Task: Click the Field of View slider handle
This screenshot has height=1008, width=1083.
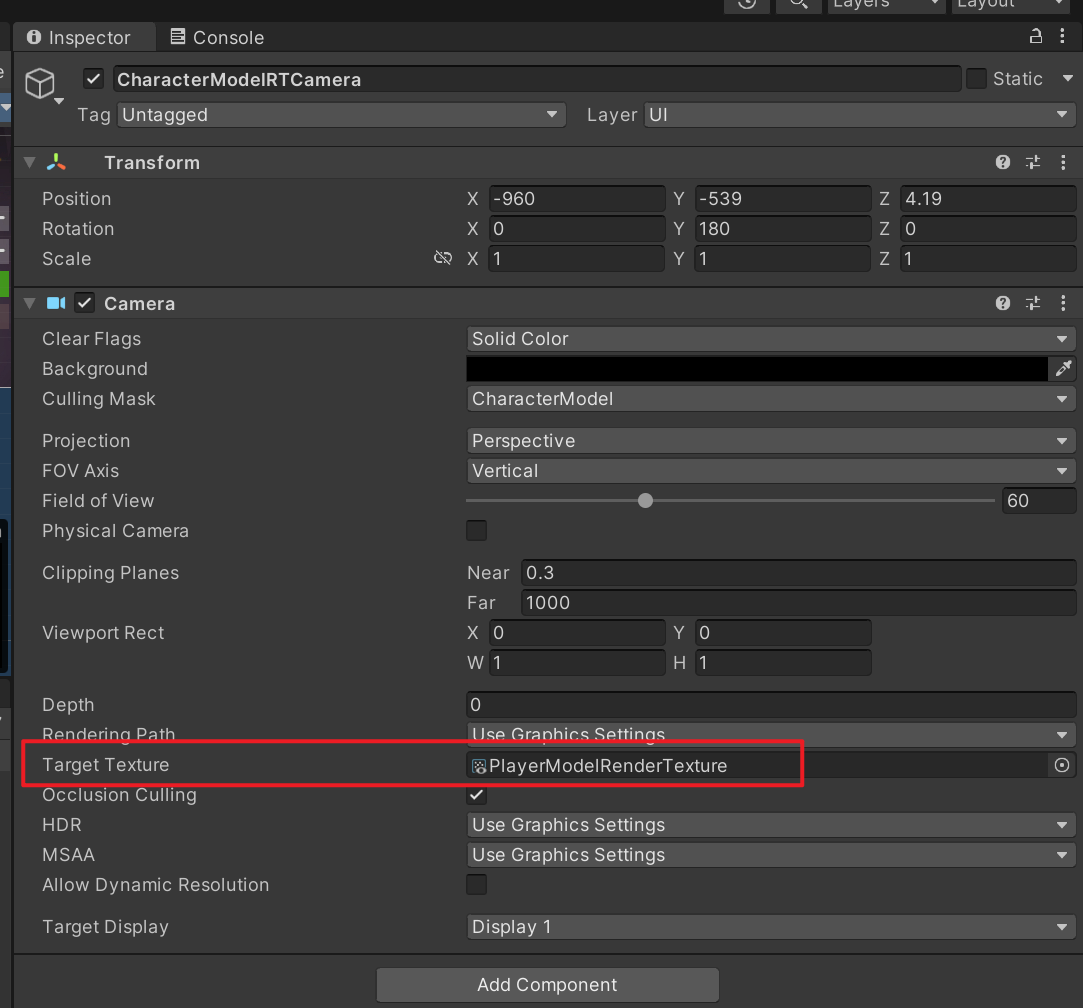Action: [646, 501]
